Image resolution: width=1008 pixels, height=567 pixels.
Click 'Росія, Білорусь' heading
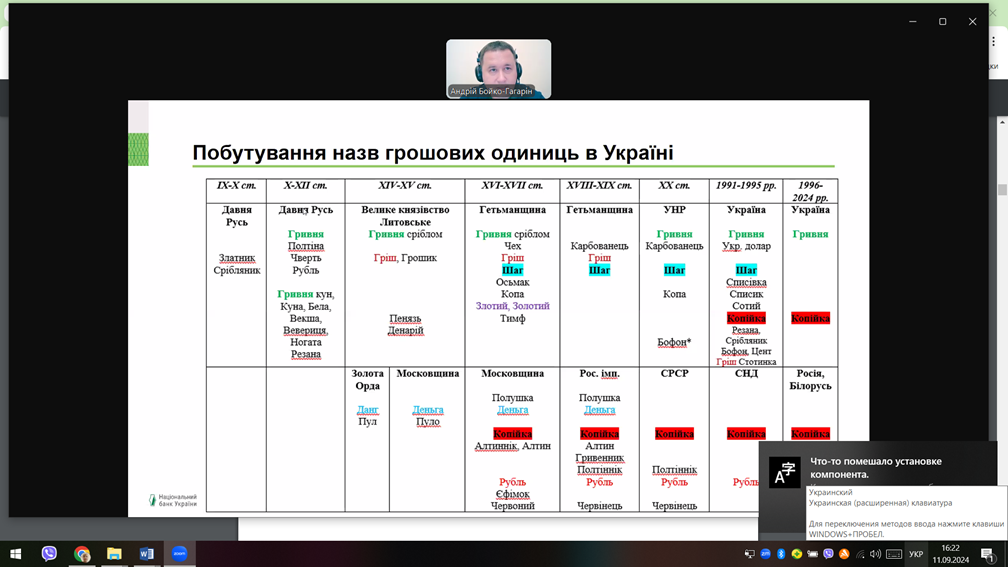[811, 379]
